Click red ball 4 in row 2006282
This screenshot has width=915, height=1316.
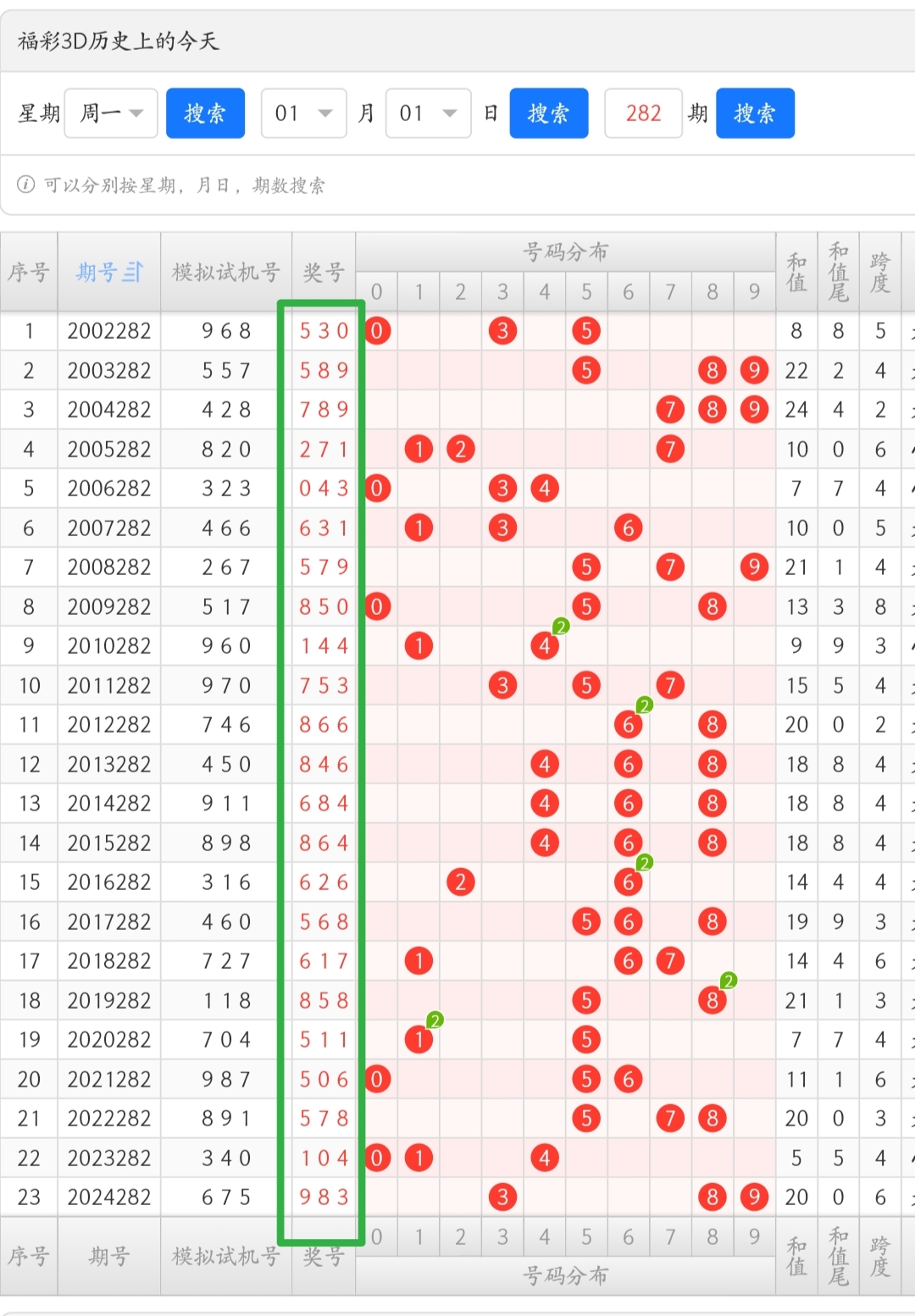545,489
